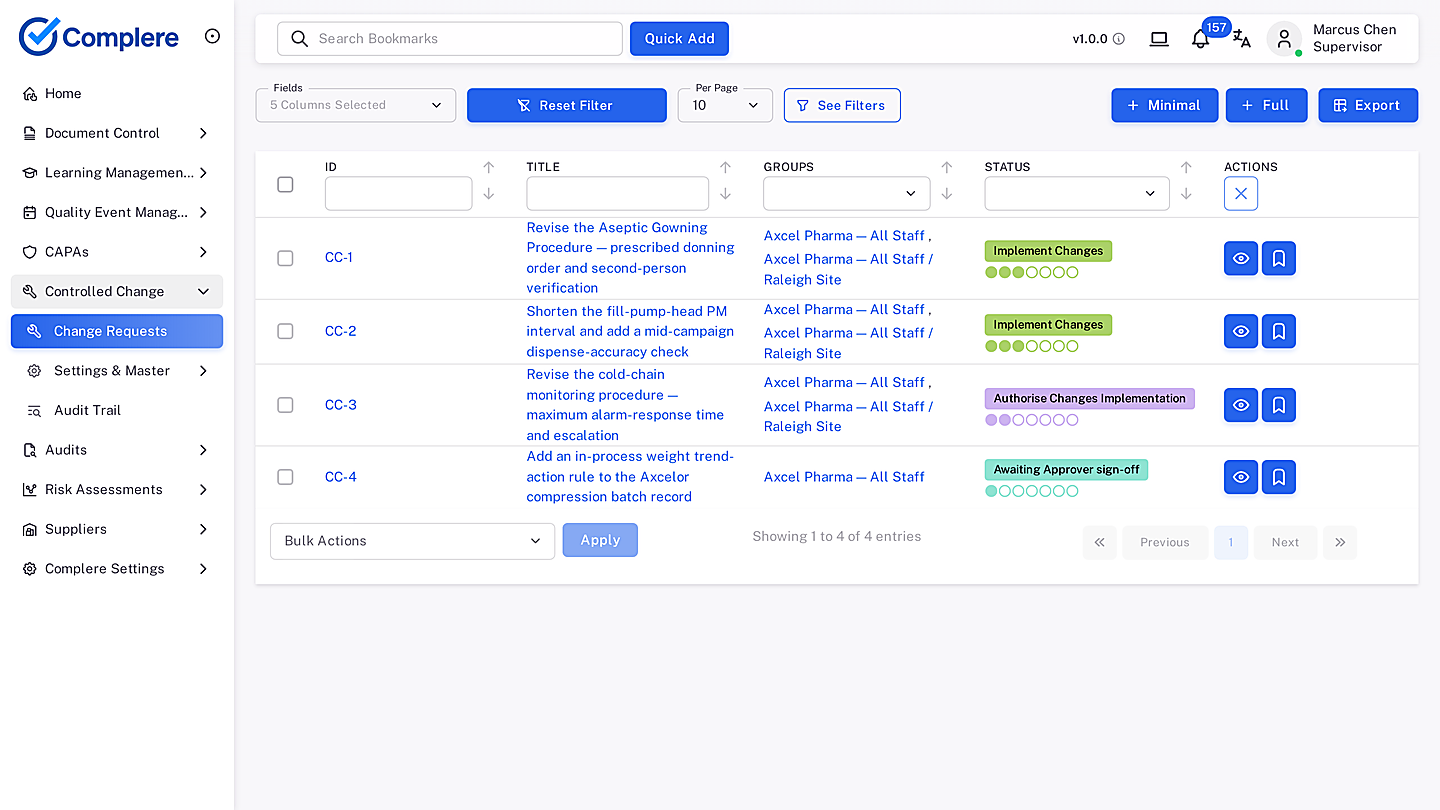This screenshot has width=1440, height=810.
Task: Go to Home in the sidebar
Action: point(117,94)
